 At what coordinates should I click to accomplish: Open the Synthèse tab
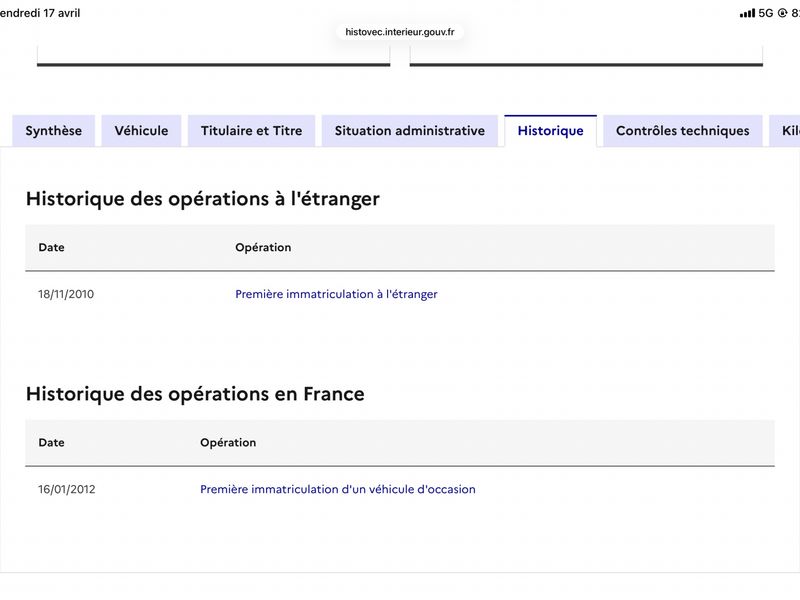(x=54, y=131)
